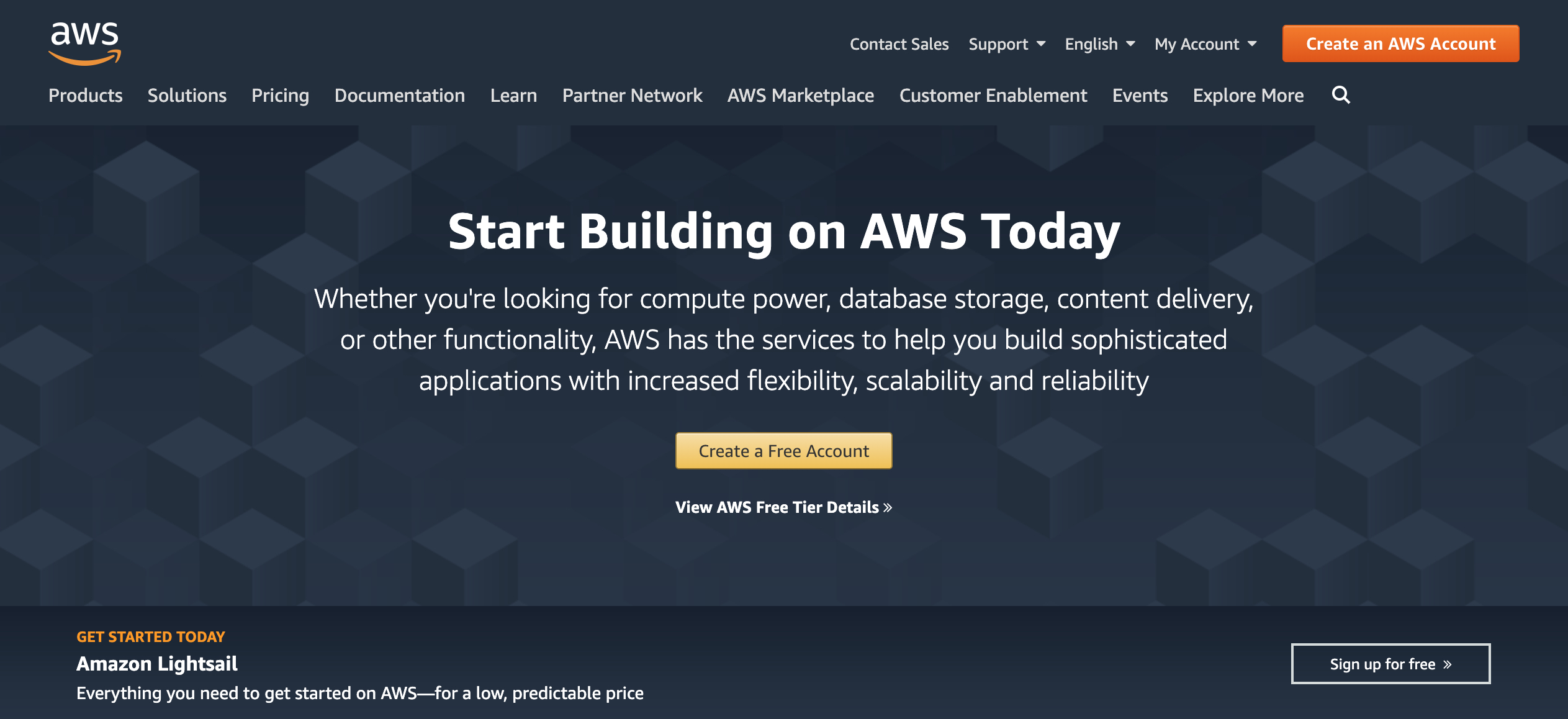Select the Pricing navigation item
Viewport: 1568px width, 719px height.
(x=280, y=95)
